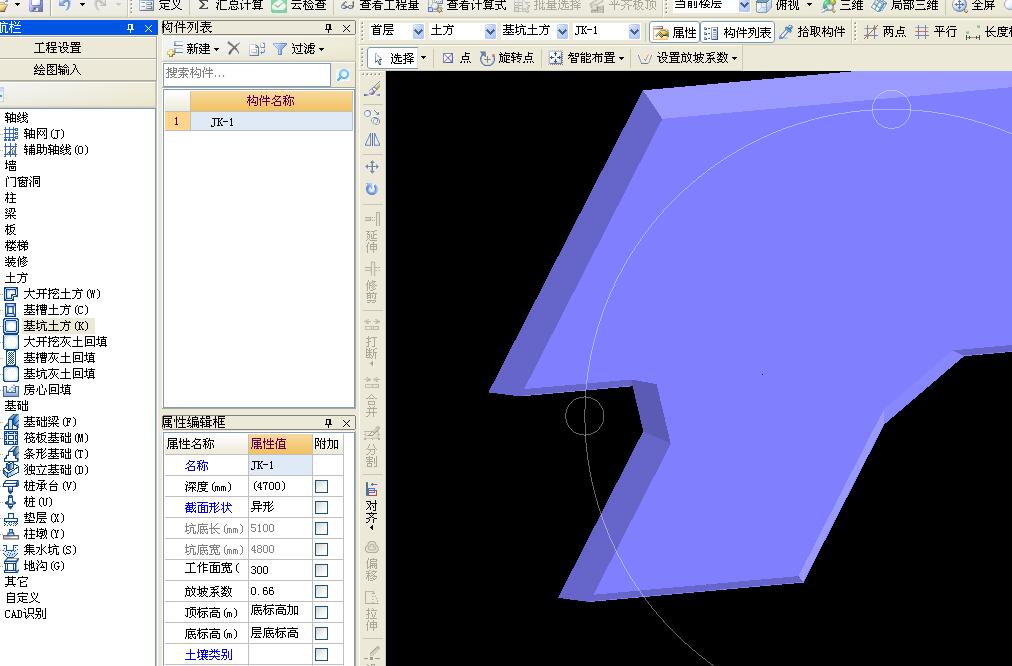Click the 两点 axis button
The image size is (1012, 666).
coord(885,32)
